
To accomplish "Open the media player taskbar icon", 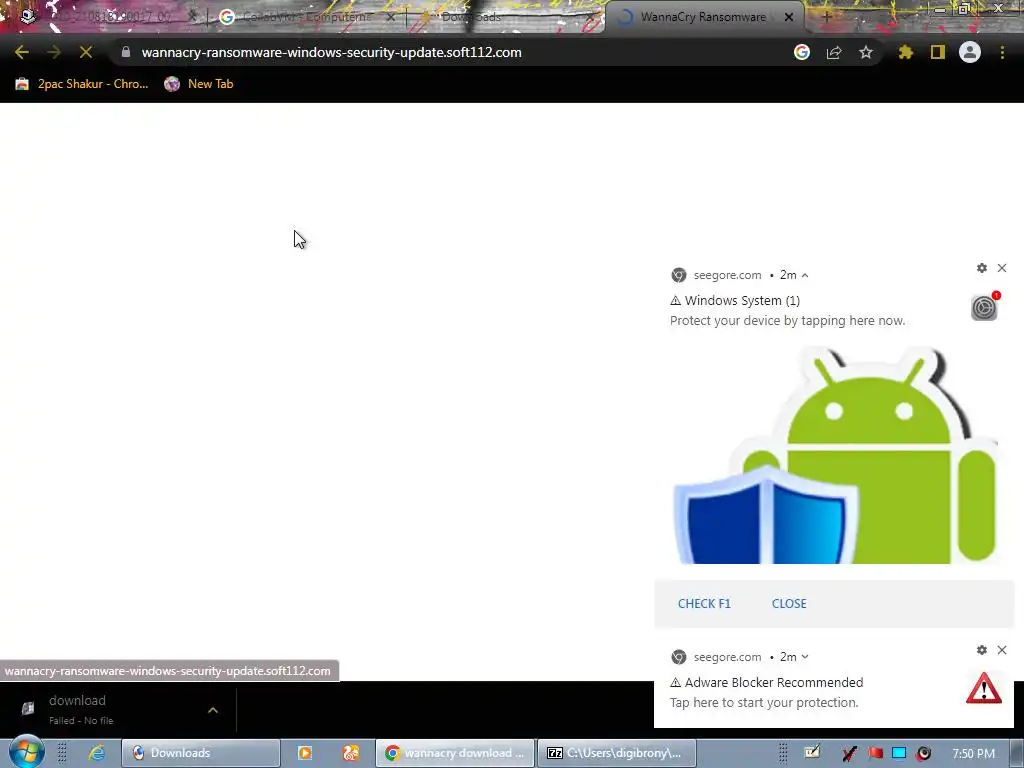I will [304, 753].
